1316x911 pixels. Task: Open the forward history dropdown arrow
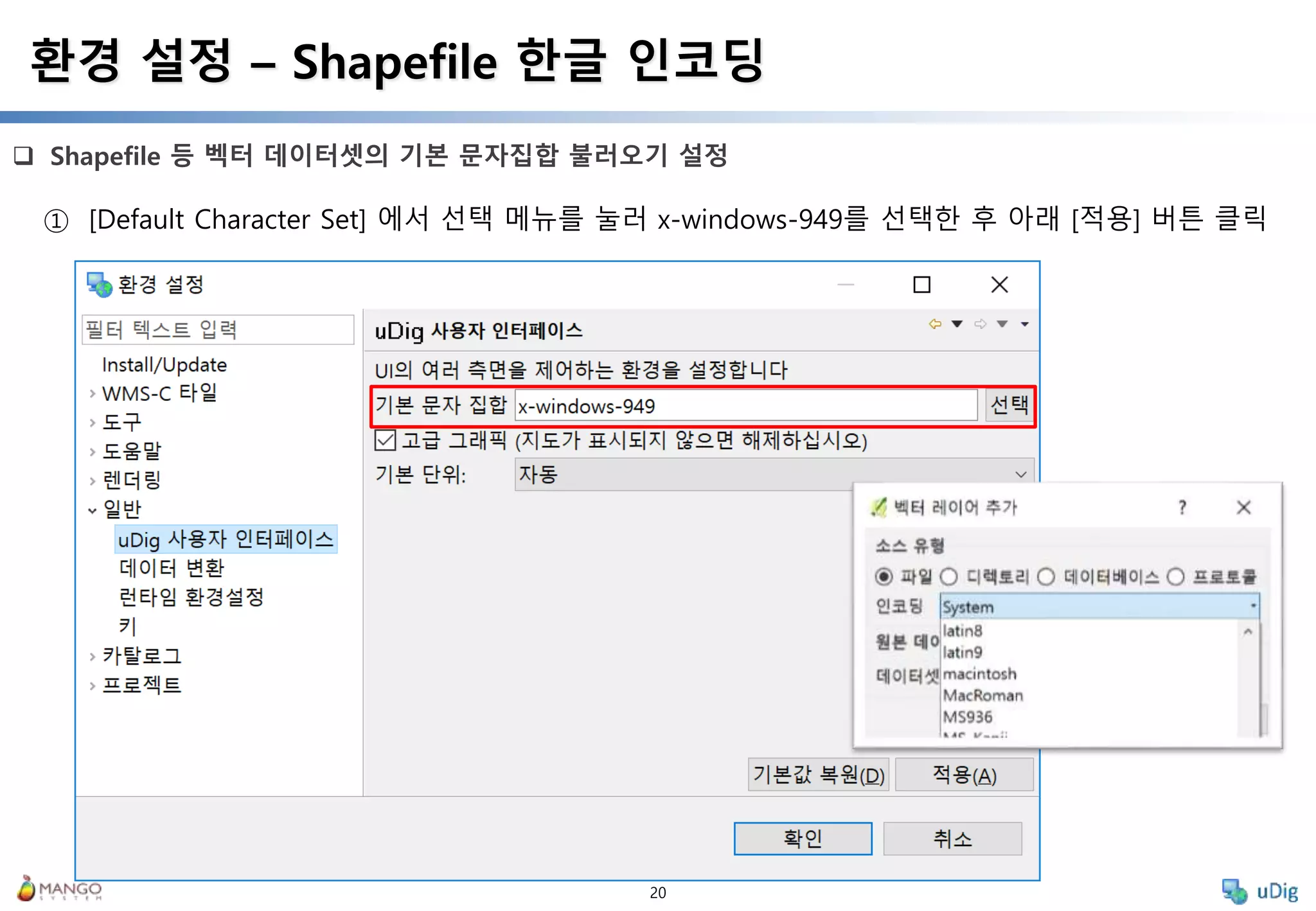pyautogui.click(x=1002, y=324)
